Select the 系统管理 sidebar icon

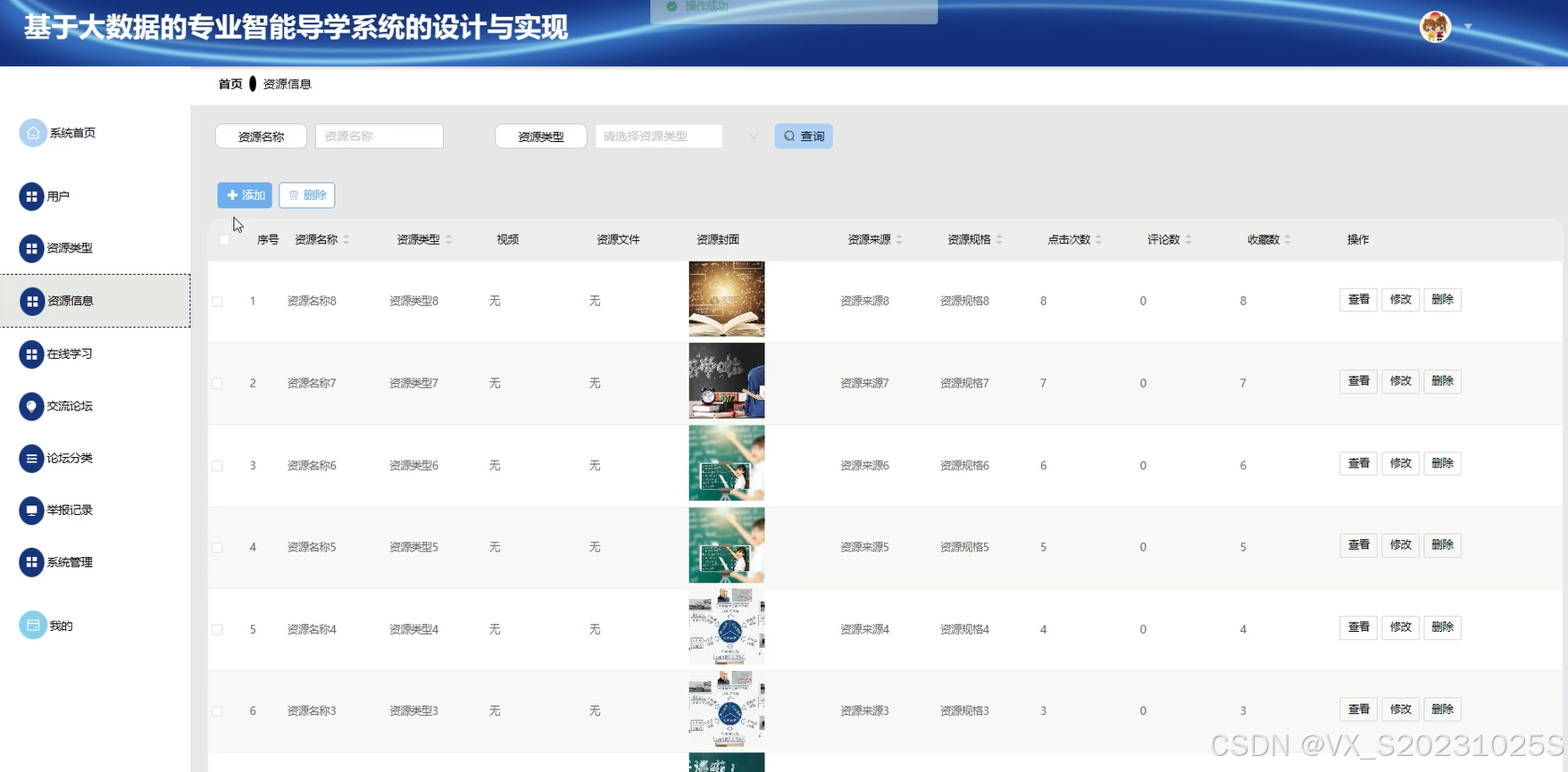click(x=31, y=562)
